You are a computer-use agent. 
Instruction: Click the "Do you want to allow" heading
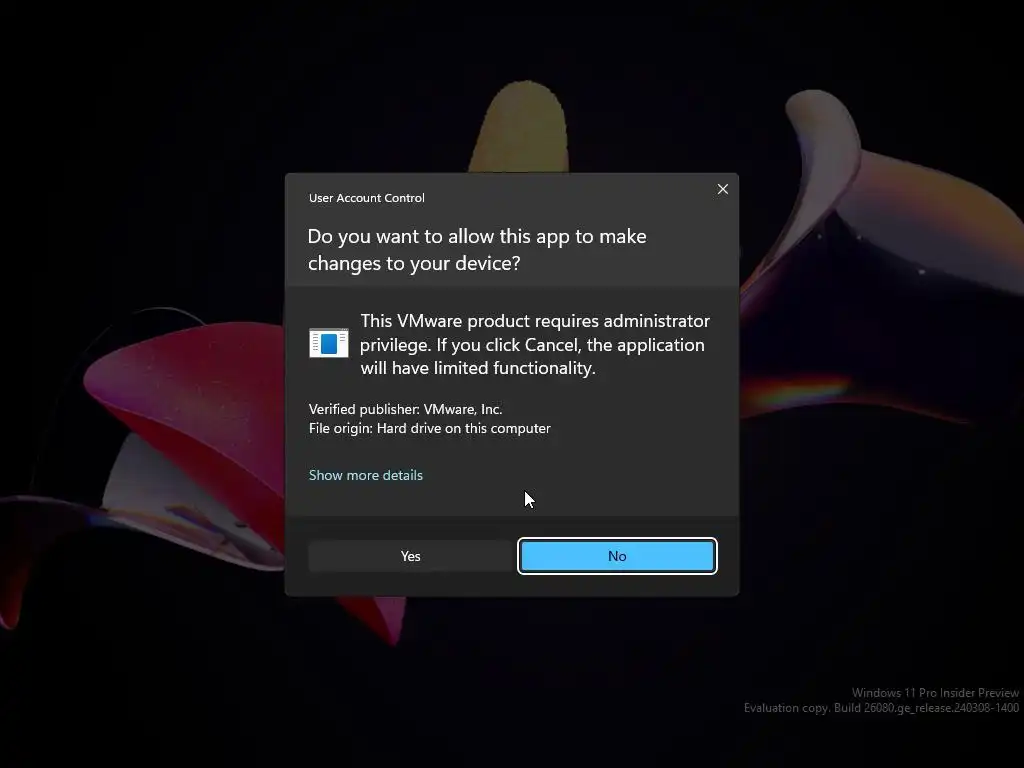coord(477,249)
